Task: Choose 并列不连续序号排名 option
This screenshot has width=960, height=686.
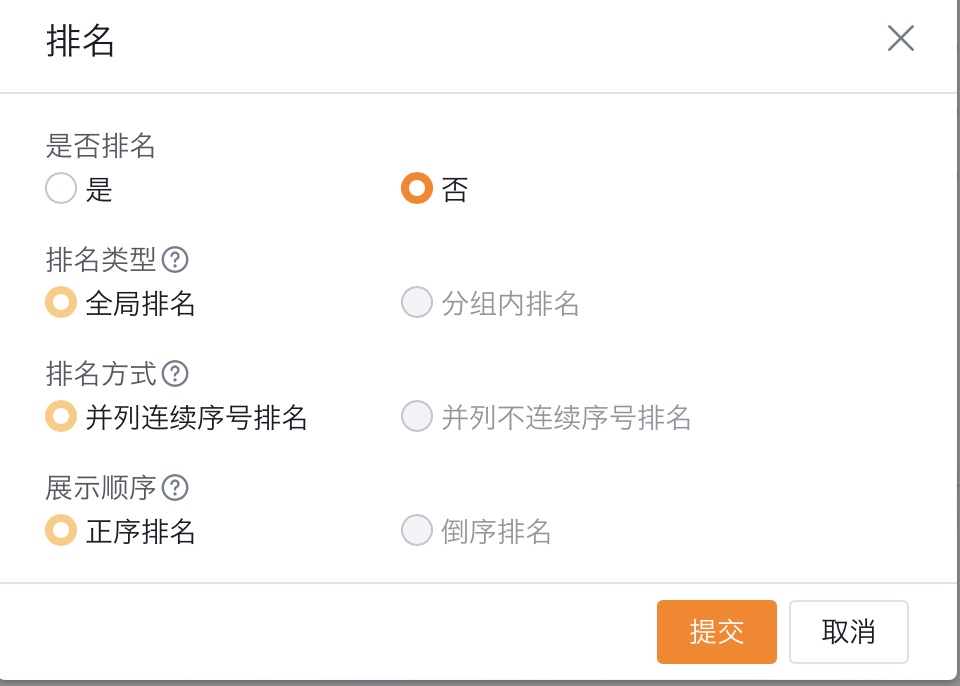Action: click(x=416, y=416)
